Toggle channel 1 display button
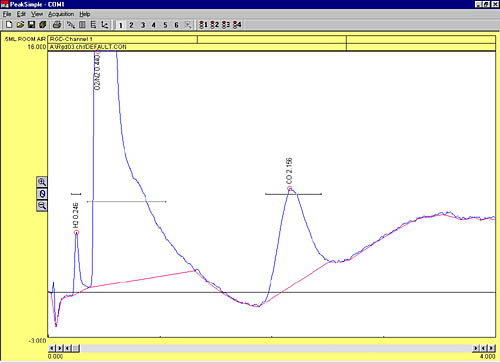 click(x=121, y=25)
